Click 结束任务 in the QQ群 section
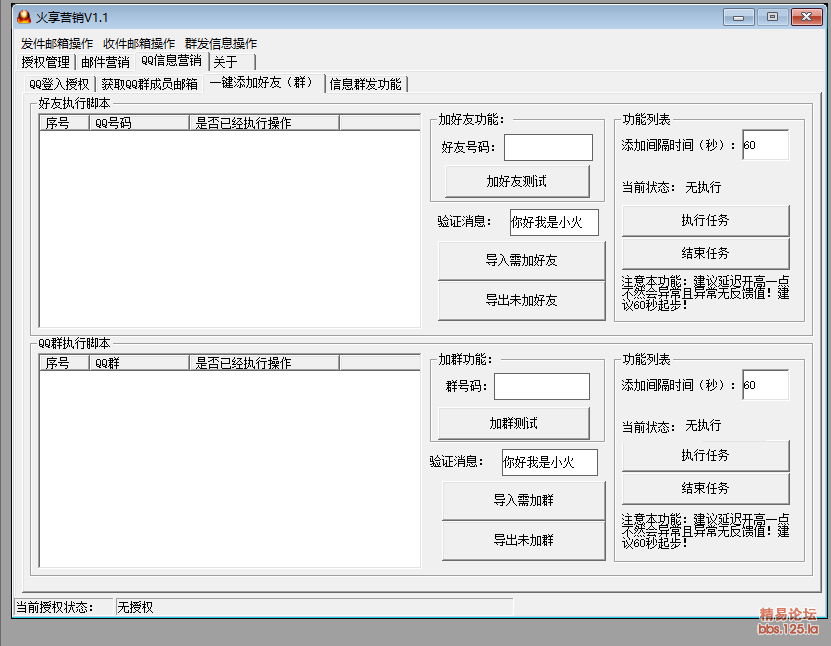Screen dimensions: 831x646 705,488
